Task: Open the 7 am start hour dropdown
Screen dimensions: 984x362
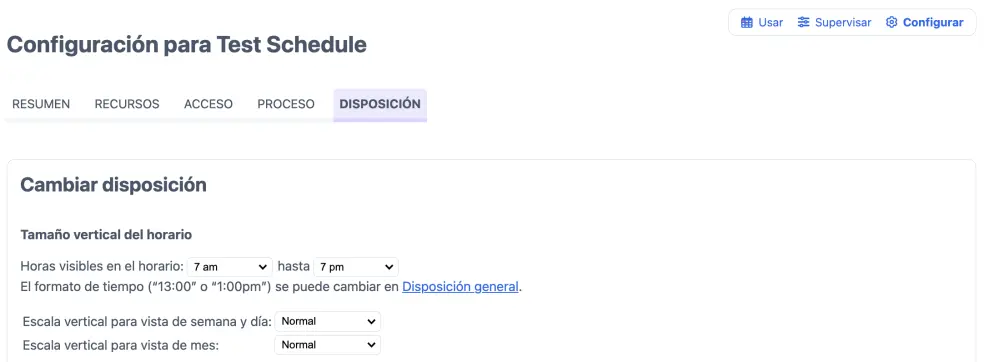Action: pyautogui.click(x=230, y=267)
